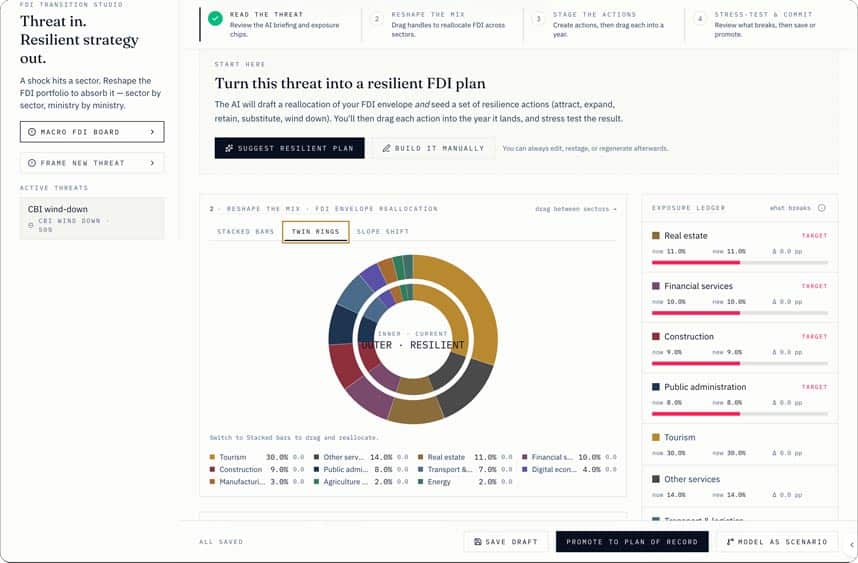Expand Macro FDI Board with its chevron
The height and width of the screenshot is (563, 858).
pyautogui.click(x=152, y=132)
